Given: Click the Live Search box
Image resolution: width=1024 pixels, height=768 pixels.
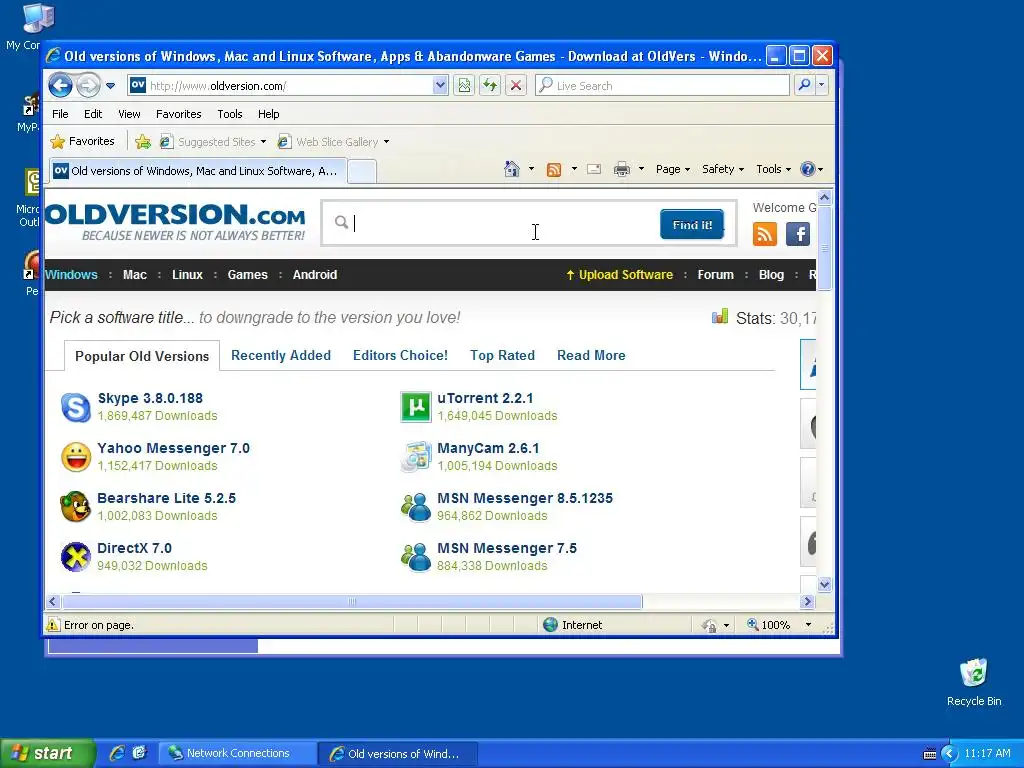Looking at the screenshot, I should coord(662,86).
